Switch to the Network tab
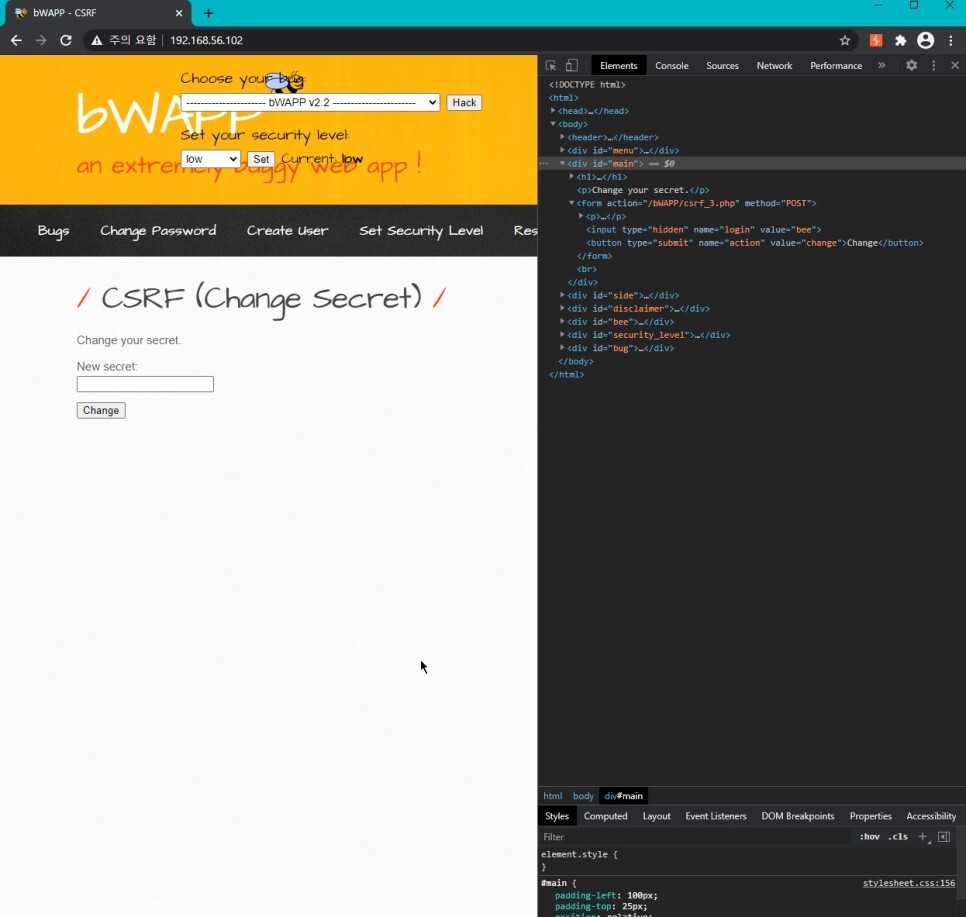The image size is (966, 917). [x=774, y=65]
